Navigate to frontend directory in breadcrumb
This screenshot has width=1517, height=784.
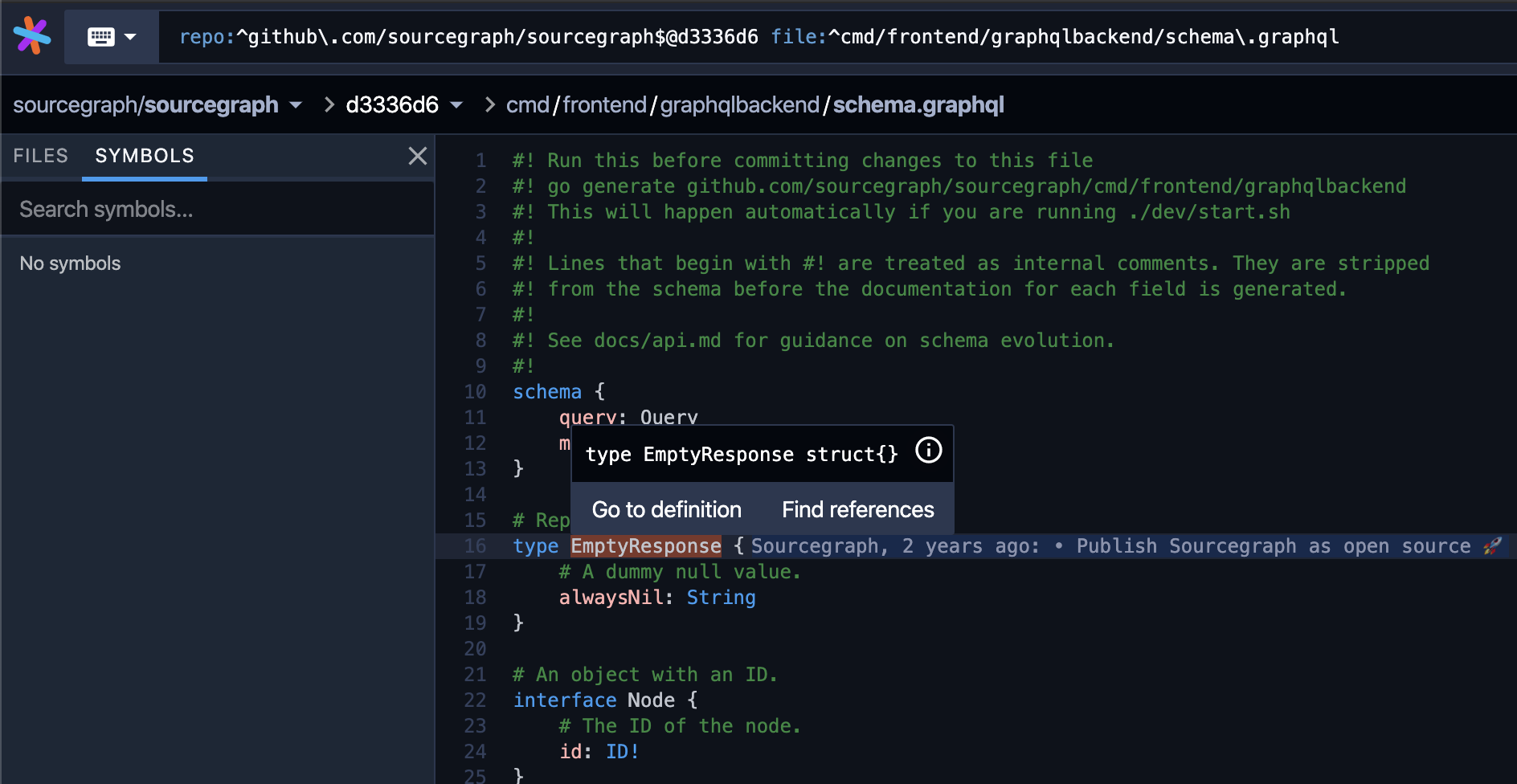(x=604, y=105)
